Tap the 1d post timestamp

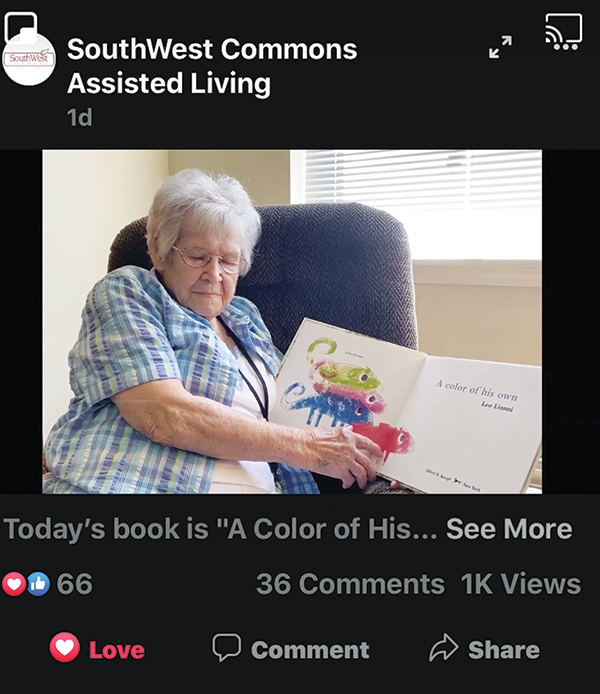80,117
